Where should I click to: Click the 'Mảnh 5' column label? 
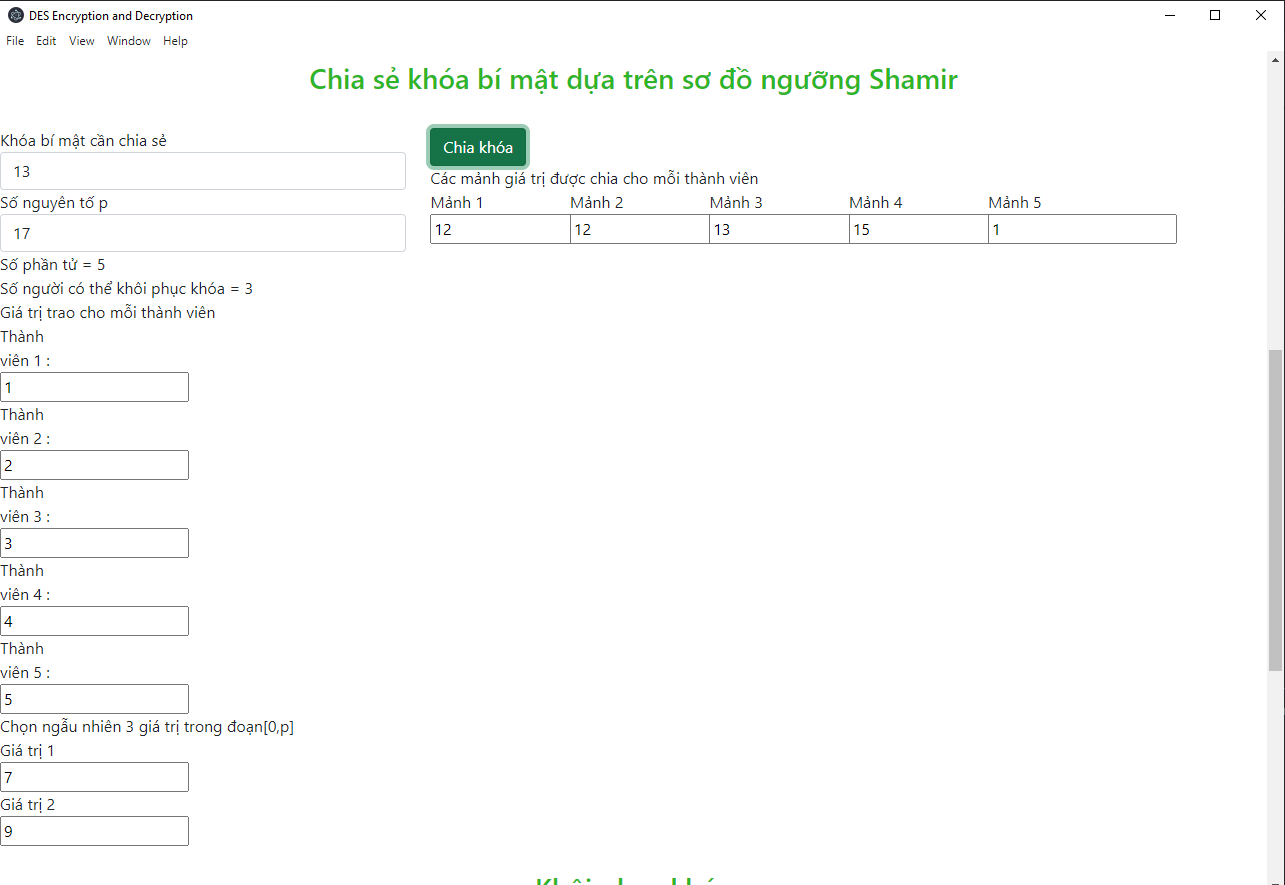point(1015,202)
